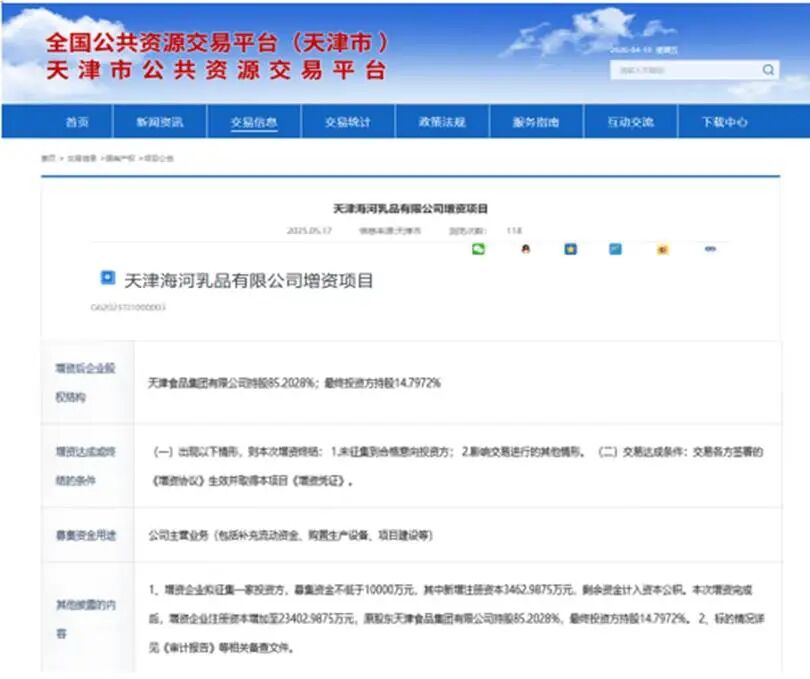Open the 下载中心 page
This screenshot has width=810, height=679.
(724, 122)
